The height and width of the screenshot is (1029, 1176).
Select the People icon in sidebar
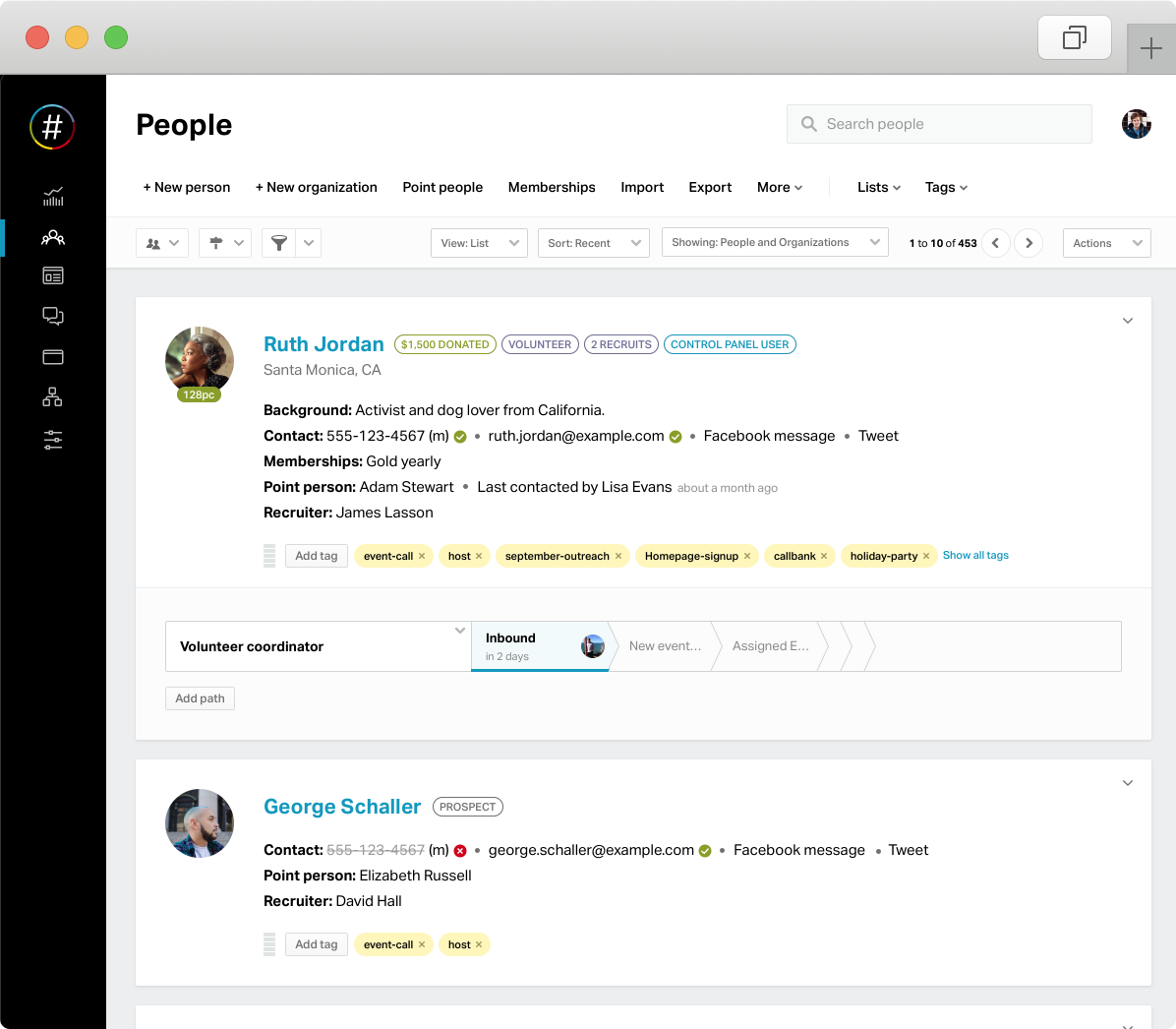click(53, 238)
